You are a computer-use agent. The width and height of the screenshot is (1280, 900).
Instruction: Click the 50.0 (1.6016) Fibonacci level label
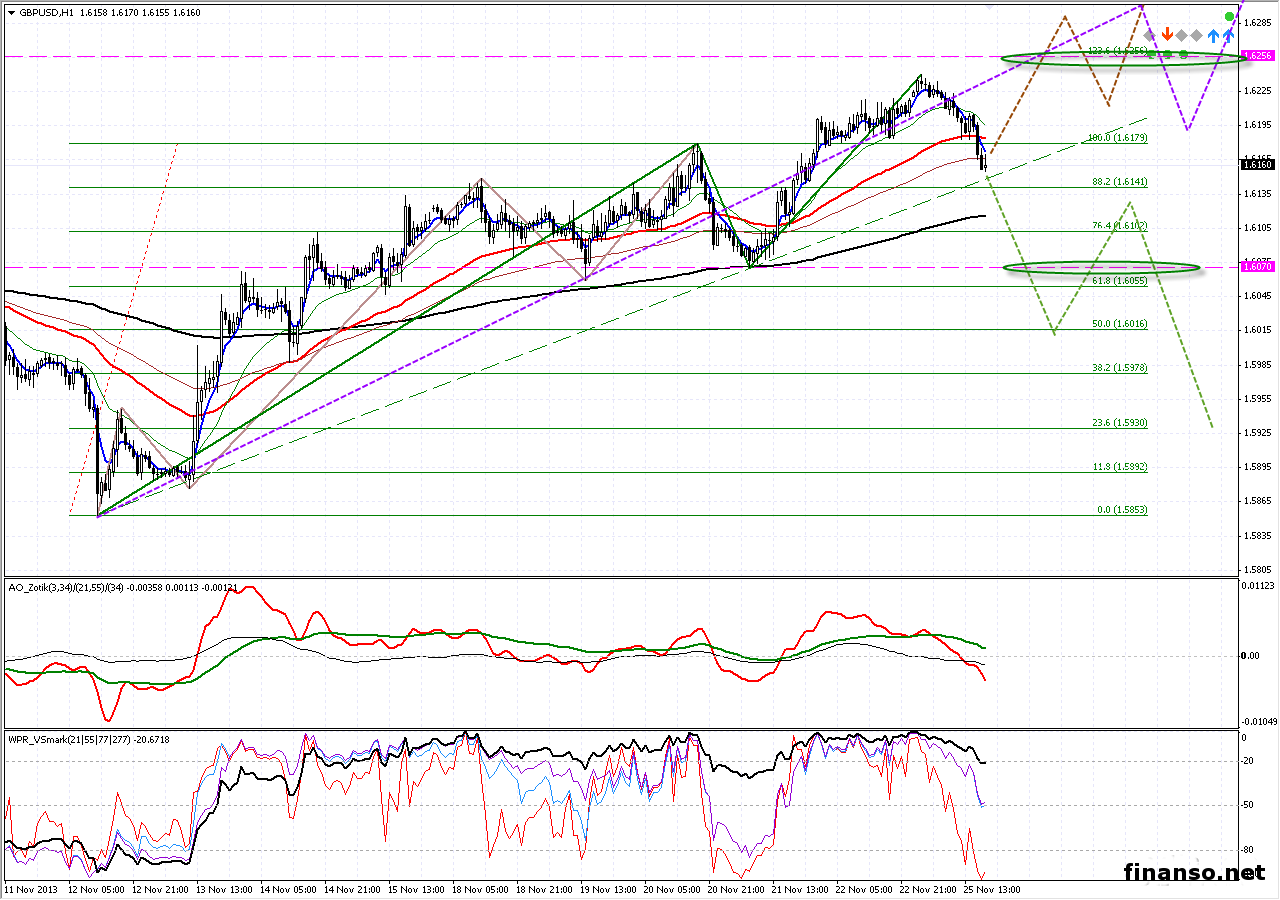pos(1118,325)
